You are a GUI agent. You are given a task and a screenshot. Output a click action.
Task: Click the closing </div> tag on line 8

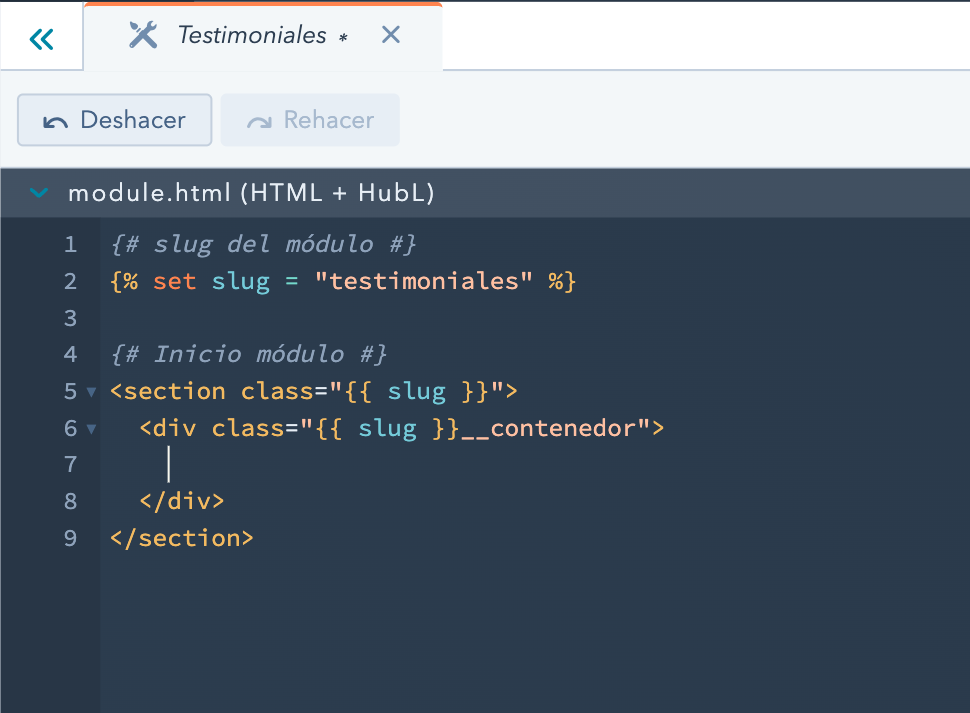[182, 501]
